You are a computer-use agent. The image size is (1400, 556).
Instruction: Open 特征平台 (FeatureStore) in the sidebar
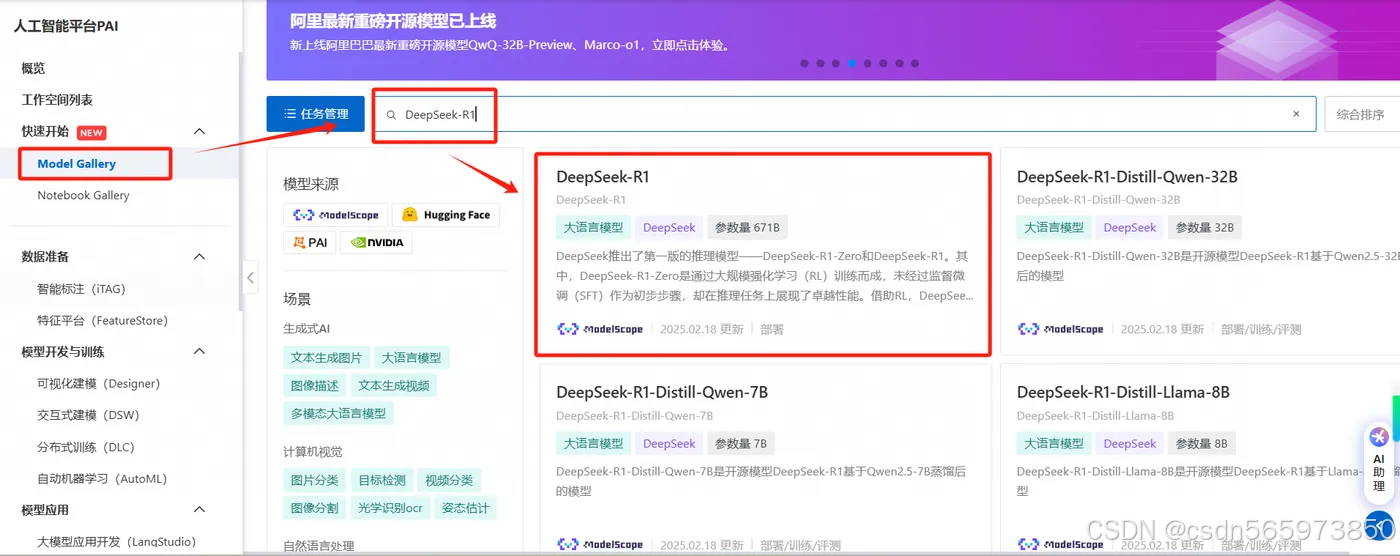pos(102,321)
